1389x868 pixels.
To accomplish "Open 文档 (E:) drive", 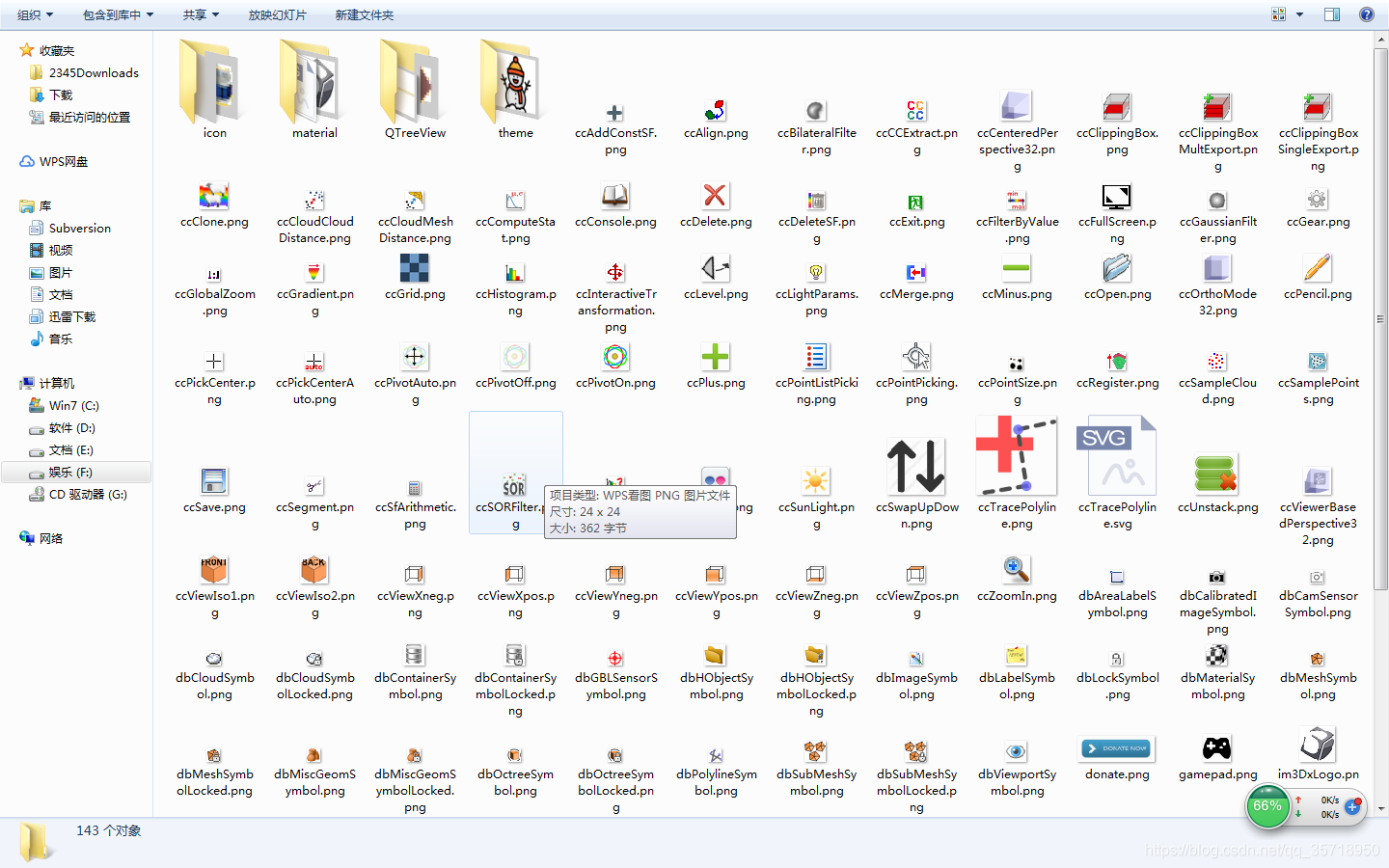I will point(61,450).
